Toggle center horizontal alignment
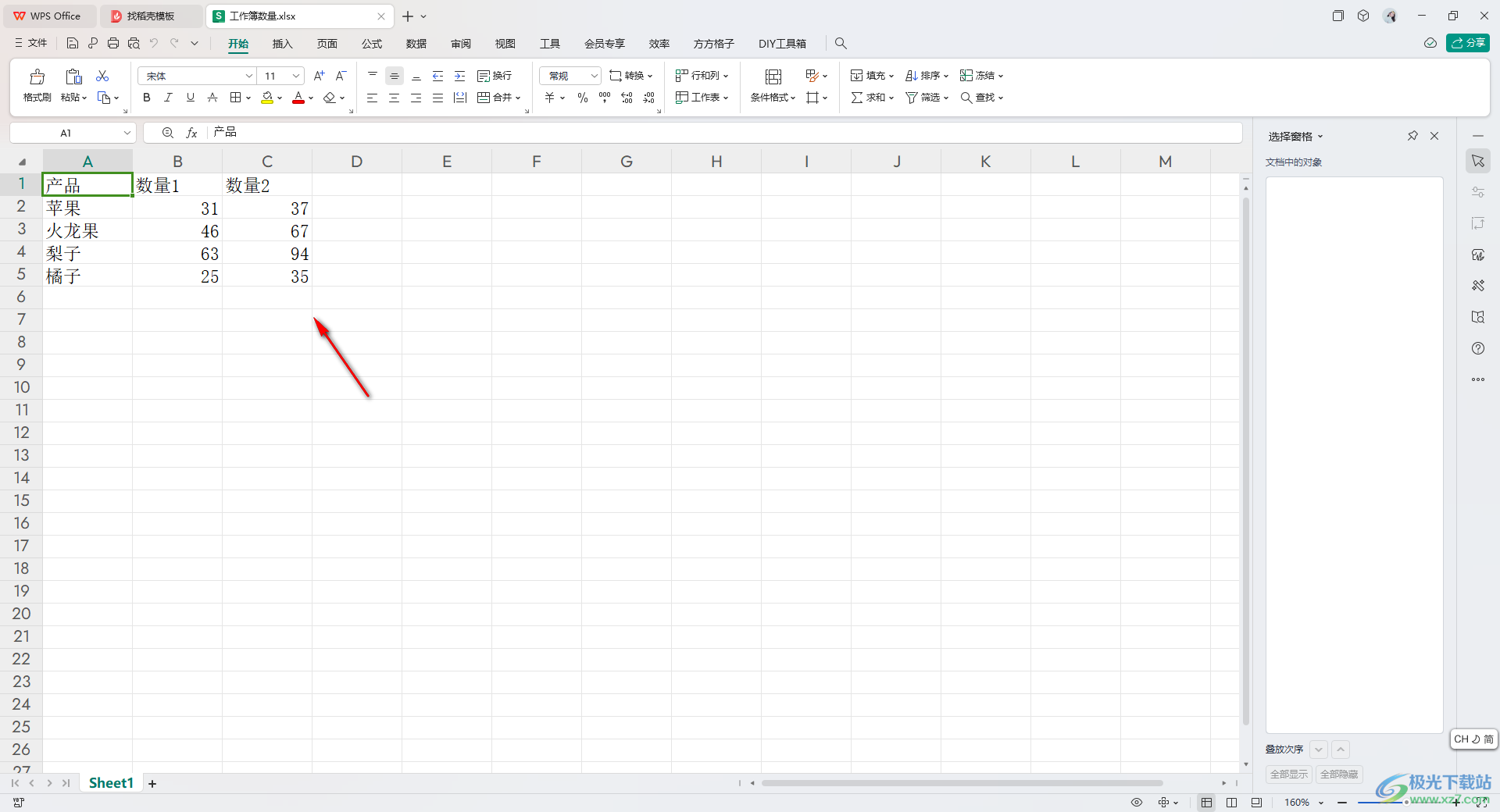1500x812 pixels. (x=395, y=98)
